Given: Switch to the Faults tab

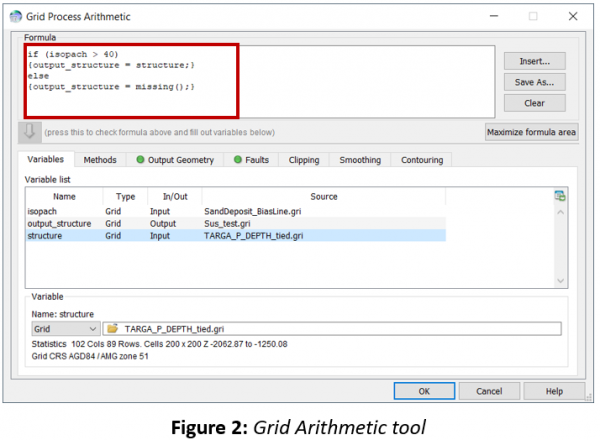Looking at the screenshot, I should point(251,160).
